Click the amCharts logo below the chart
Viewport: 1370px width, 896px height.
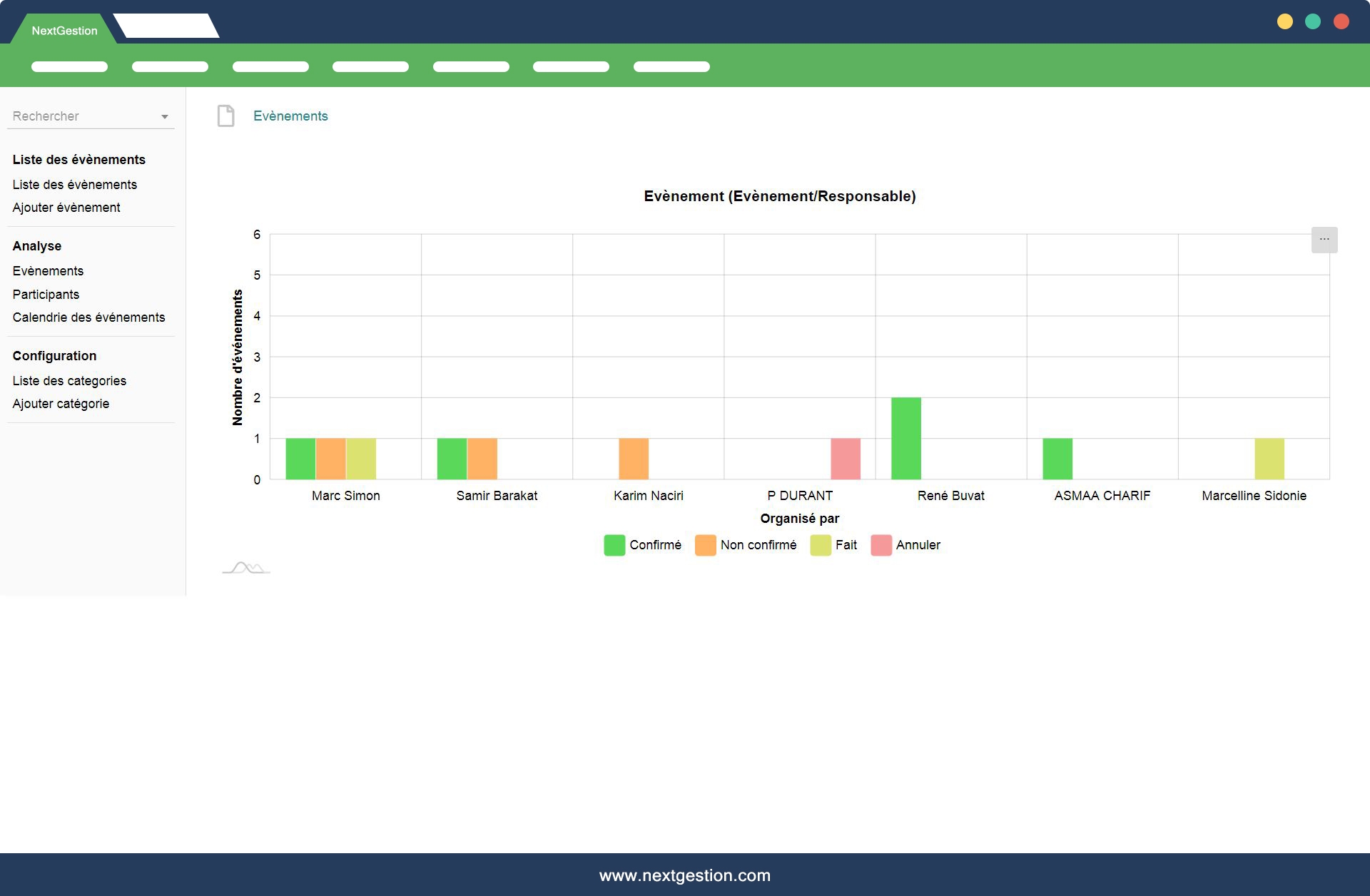(246, 569)
